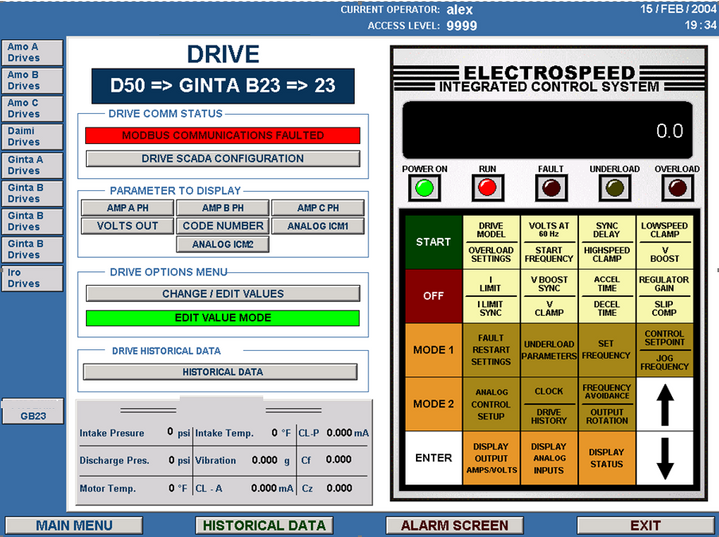Display the AMP B PH parameter
Screen dimensions: 719x537
click(223, 208)
